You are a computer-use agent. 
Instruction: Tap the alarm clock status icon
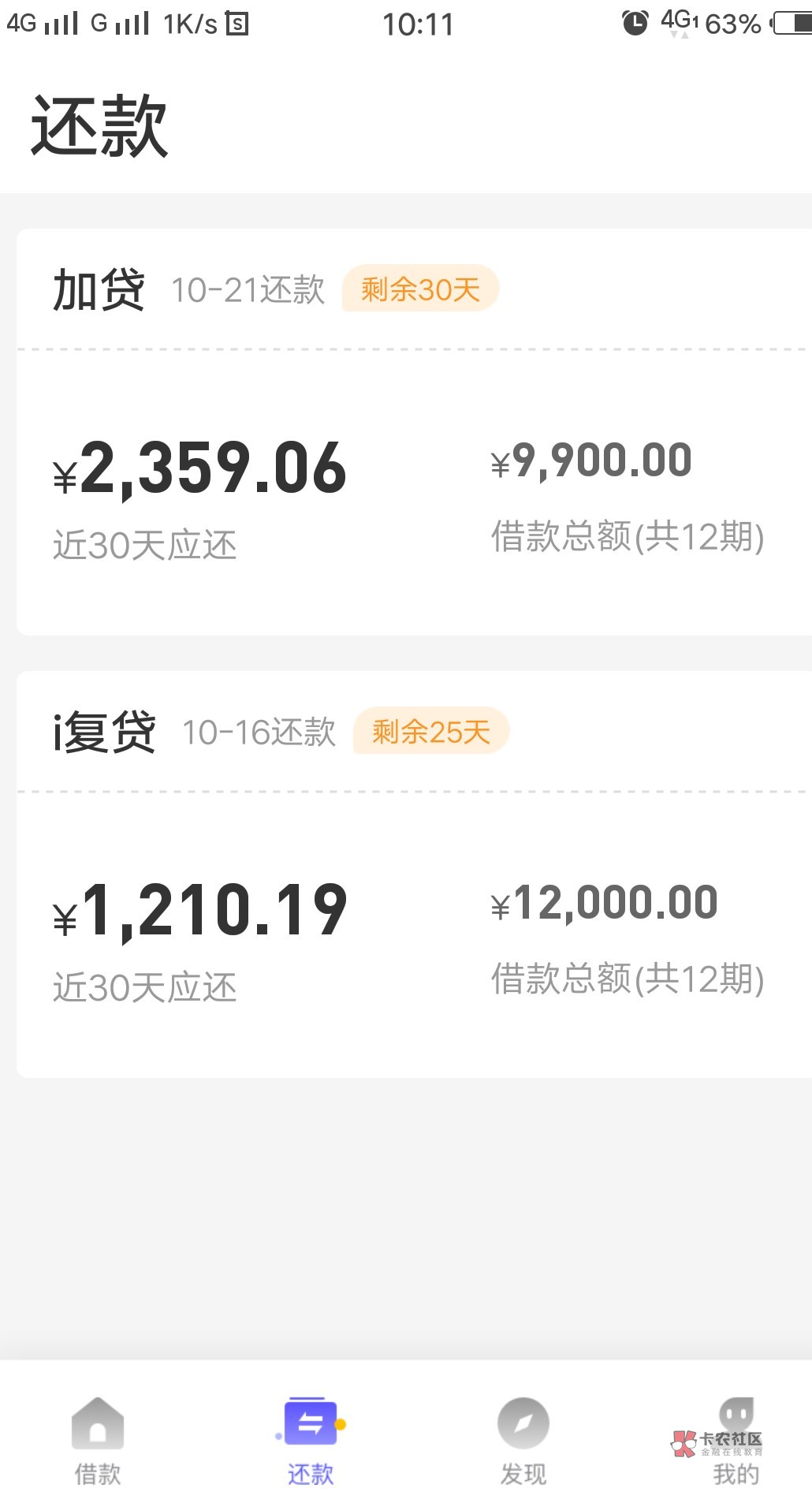pos(635,23)
